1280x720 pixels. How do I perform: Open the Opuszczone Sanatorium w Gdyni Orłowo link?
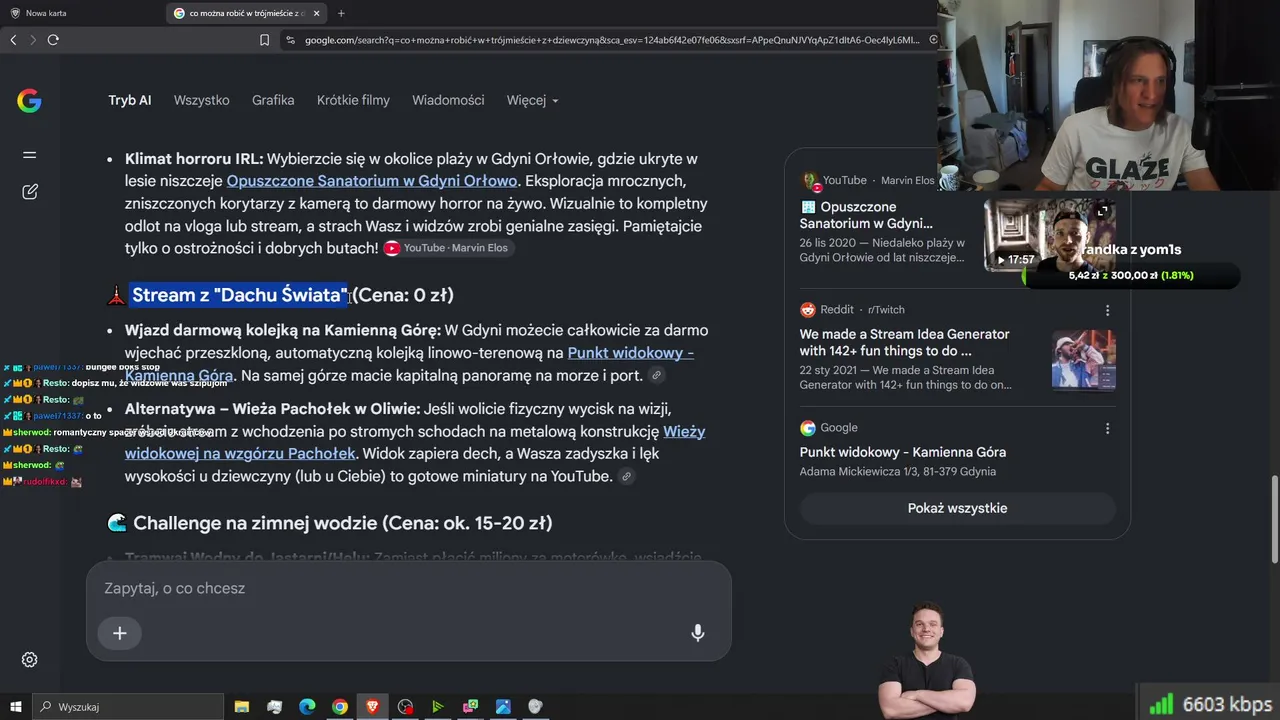pos(372,181)
